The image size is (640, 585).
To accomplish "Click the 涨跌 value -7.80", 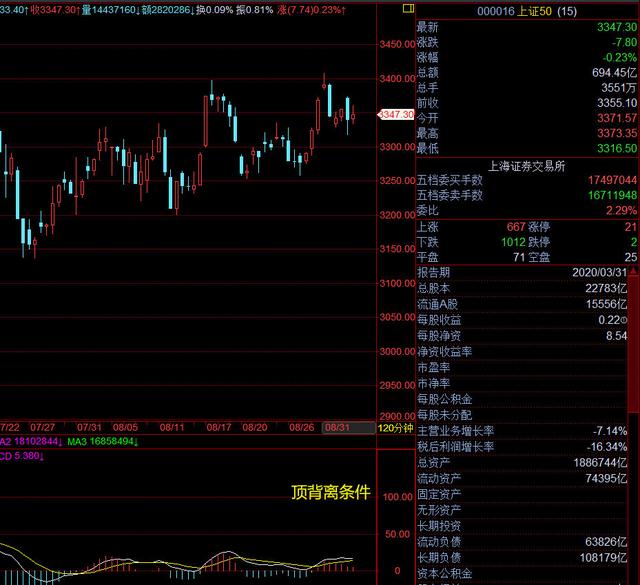I will (x=624, y=42).
